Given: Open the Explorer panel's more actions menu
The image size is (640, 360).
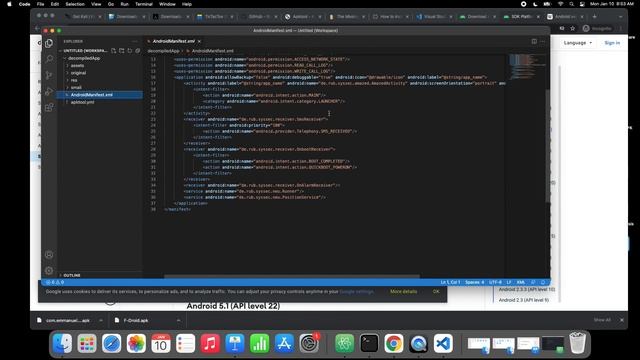Looking at the screenshot, I should coord(135,41).
